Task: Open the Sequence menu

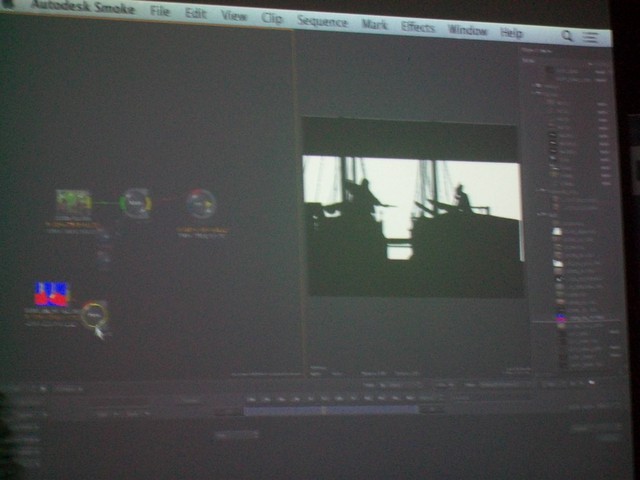Action: coord(322,21)
